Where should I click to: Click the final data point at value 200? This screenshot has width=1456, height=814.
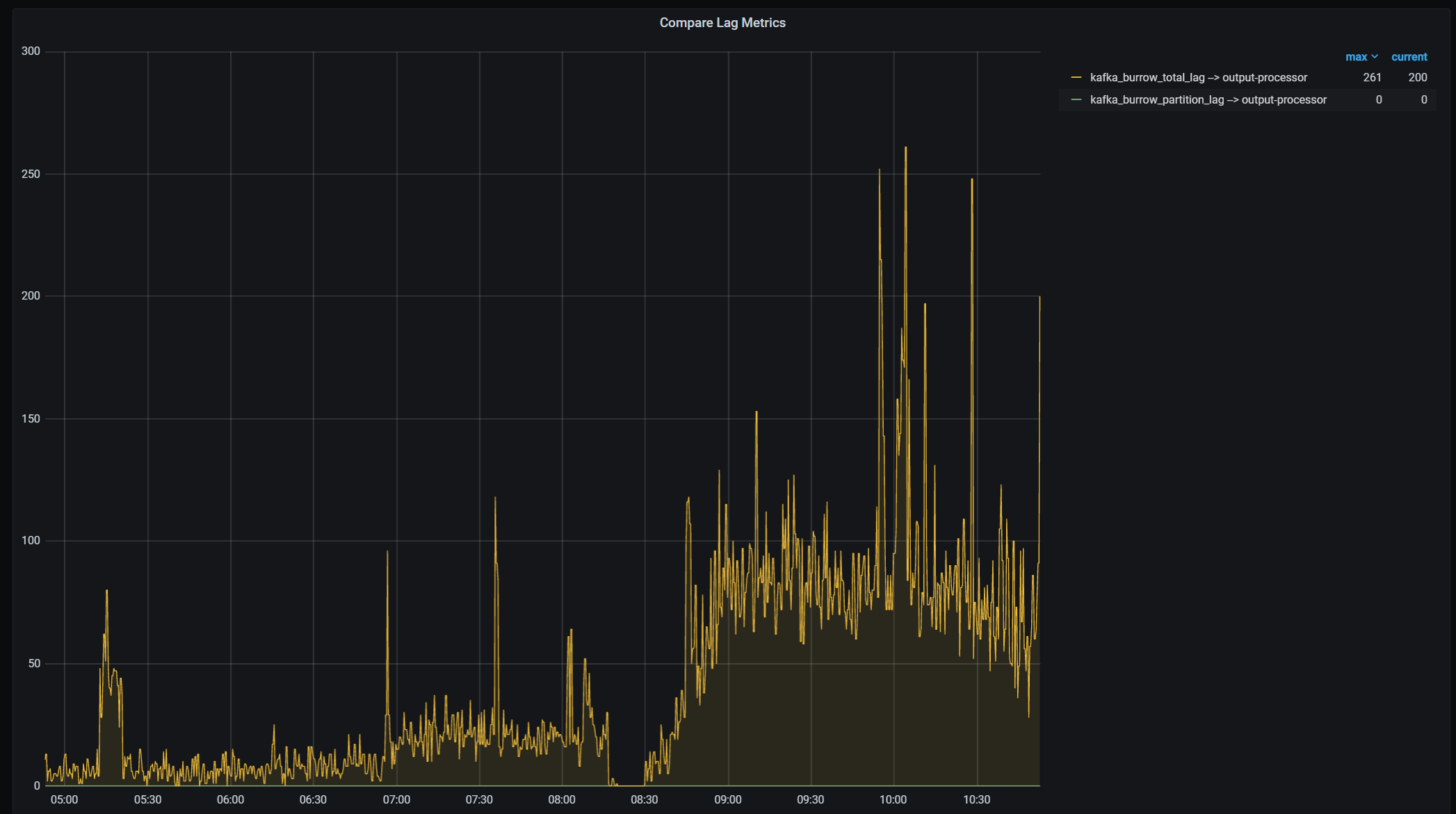click(1040, 297)
